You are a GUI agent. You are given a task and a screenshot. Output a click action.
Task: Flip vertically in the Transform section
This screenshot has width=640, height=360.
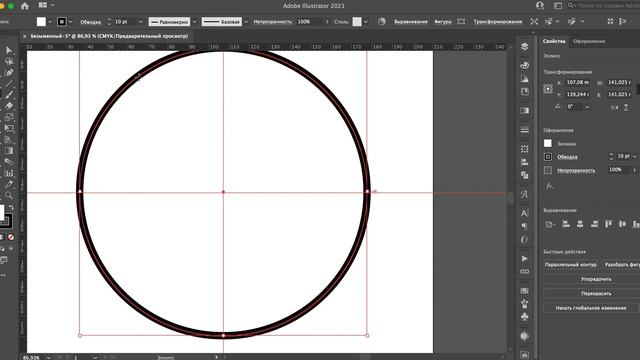tap(626, 107)
